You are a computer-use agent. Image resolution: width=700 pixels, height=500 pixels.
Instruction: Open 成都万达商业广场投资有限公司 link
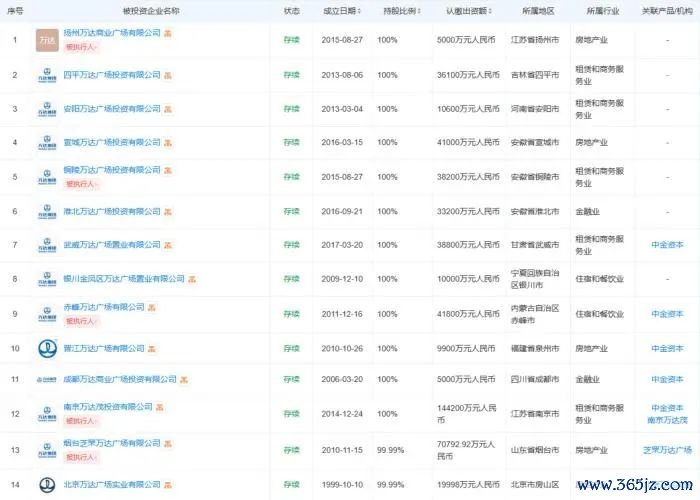[120, 379]
